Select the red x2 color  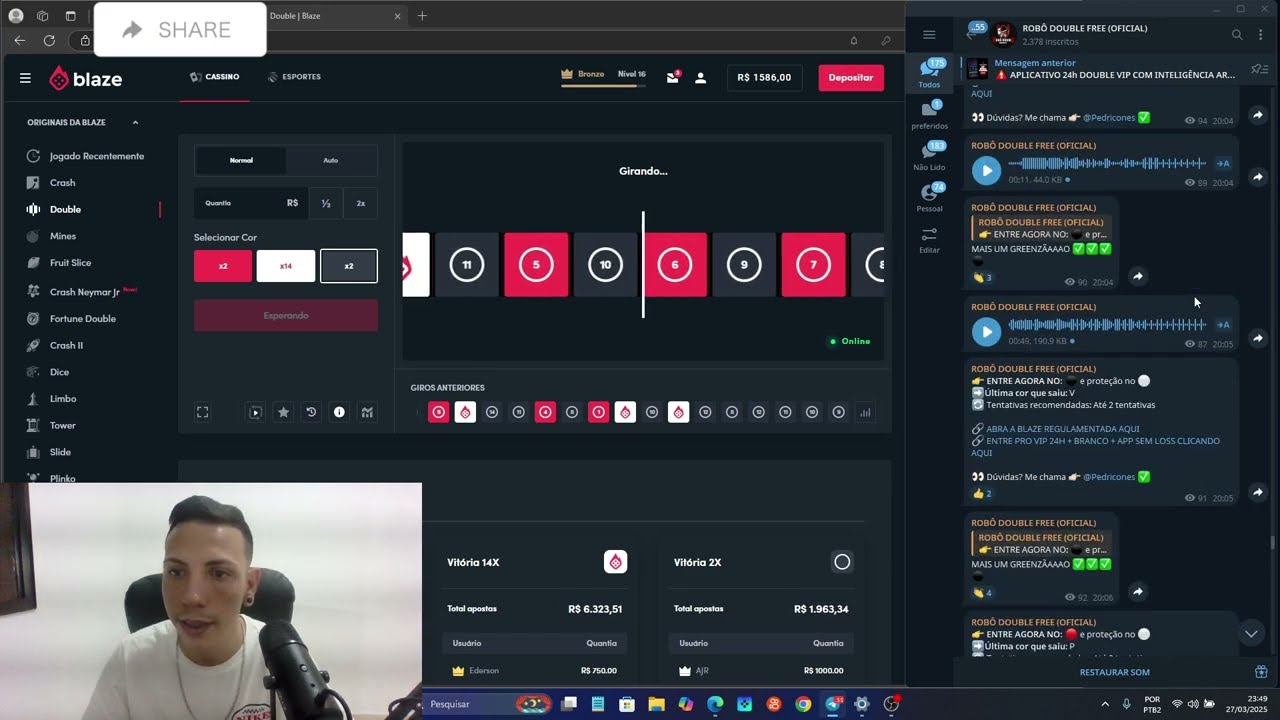[x=223, y=266]
